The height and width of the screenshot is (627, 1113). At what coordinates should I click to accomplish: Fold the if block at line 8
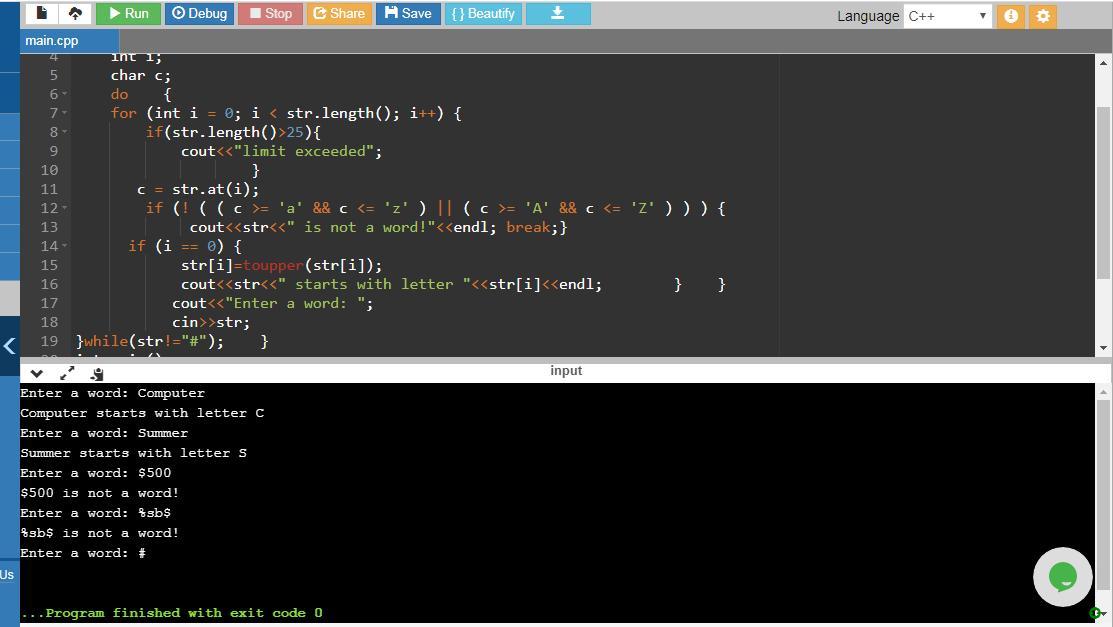(65, 132)
